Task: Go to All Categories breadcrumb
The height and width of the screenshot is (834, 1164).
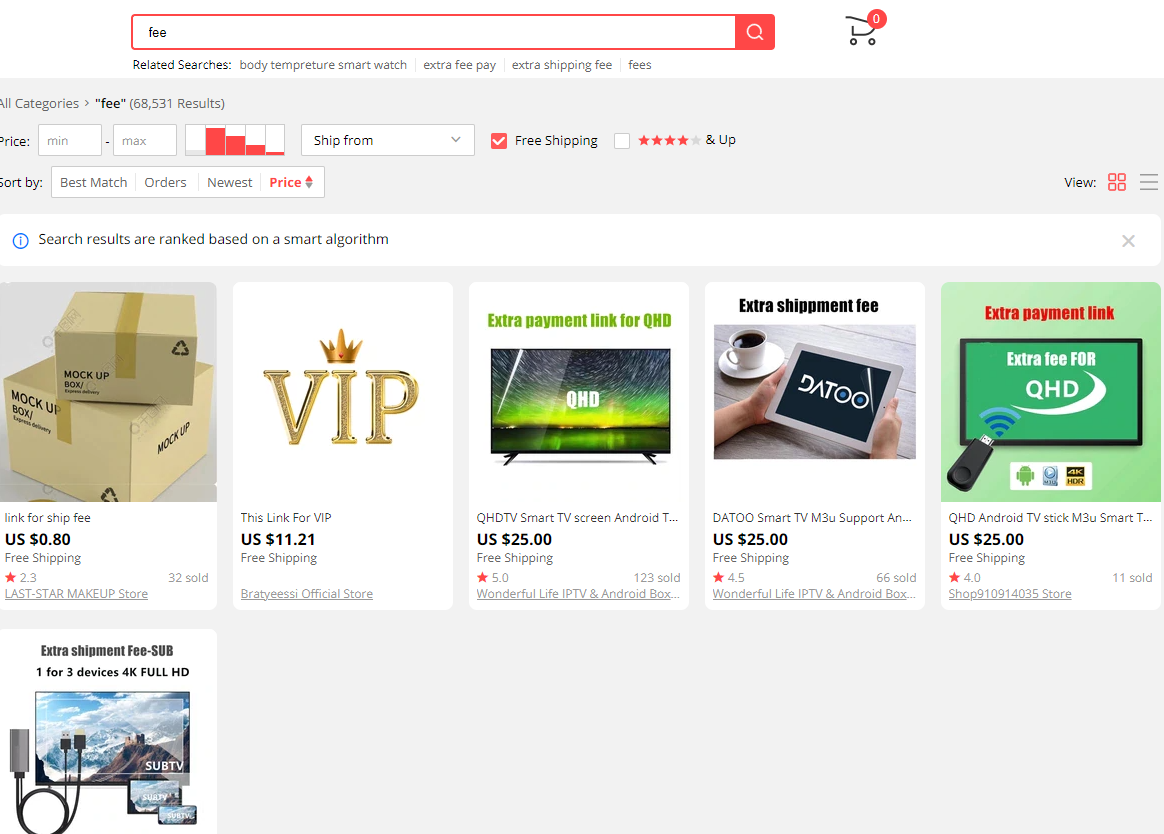Action: (x=39, y=103)
